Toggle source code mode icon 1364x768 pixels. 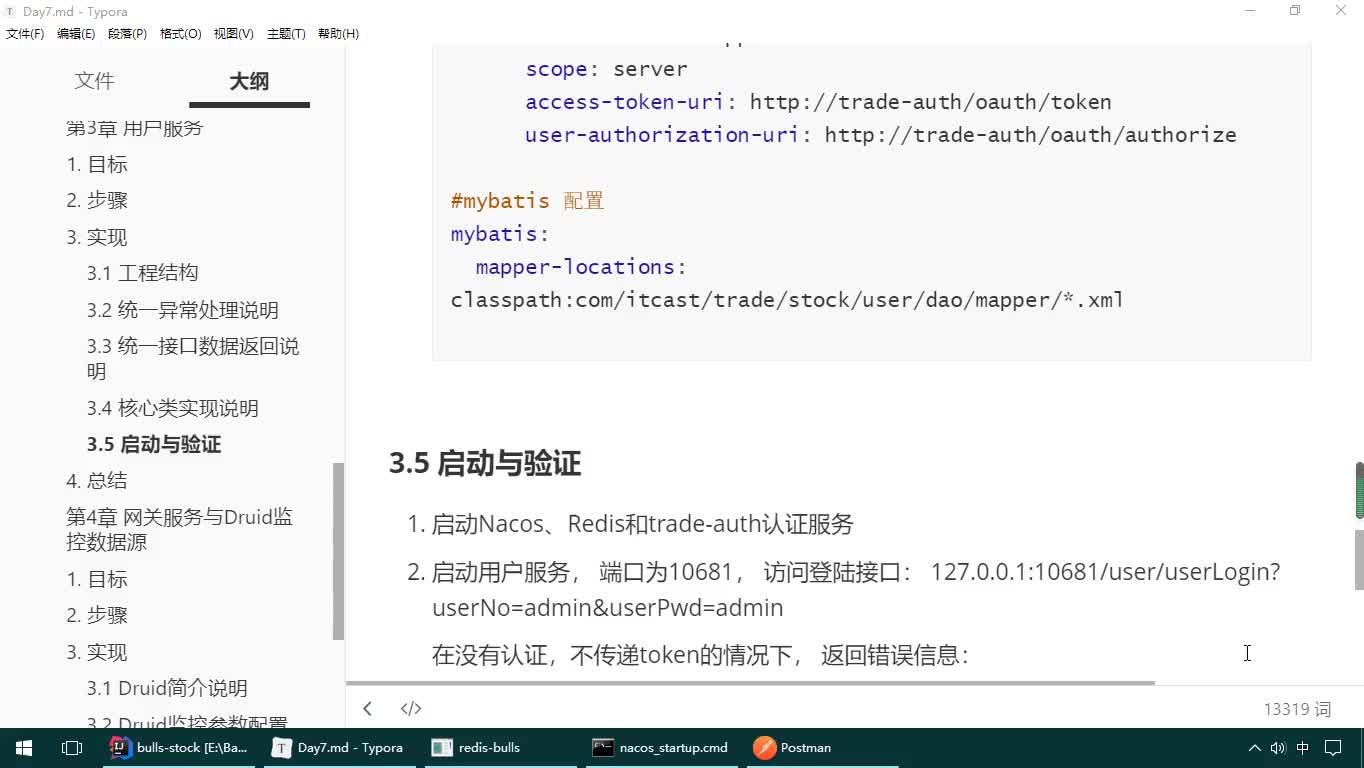[x=411, y=708]
